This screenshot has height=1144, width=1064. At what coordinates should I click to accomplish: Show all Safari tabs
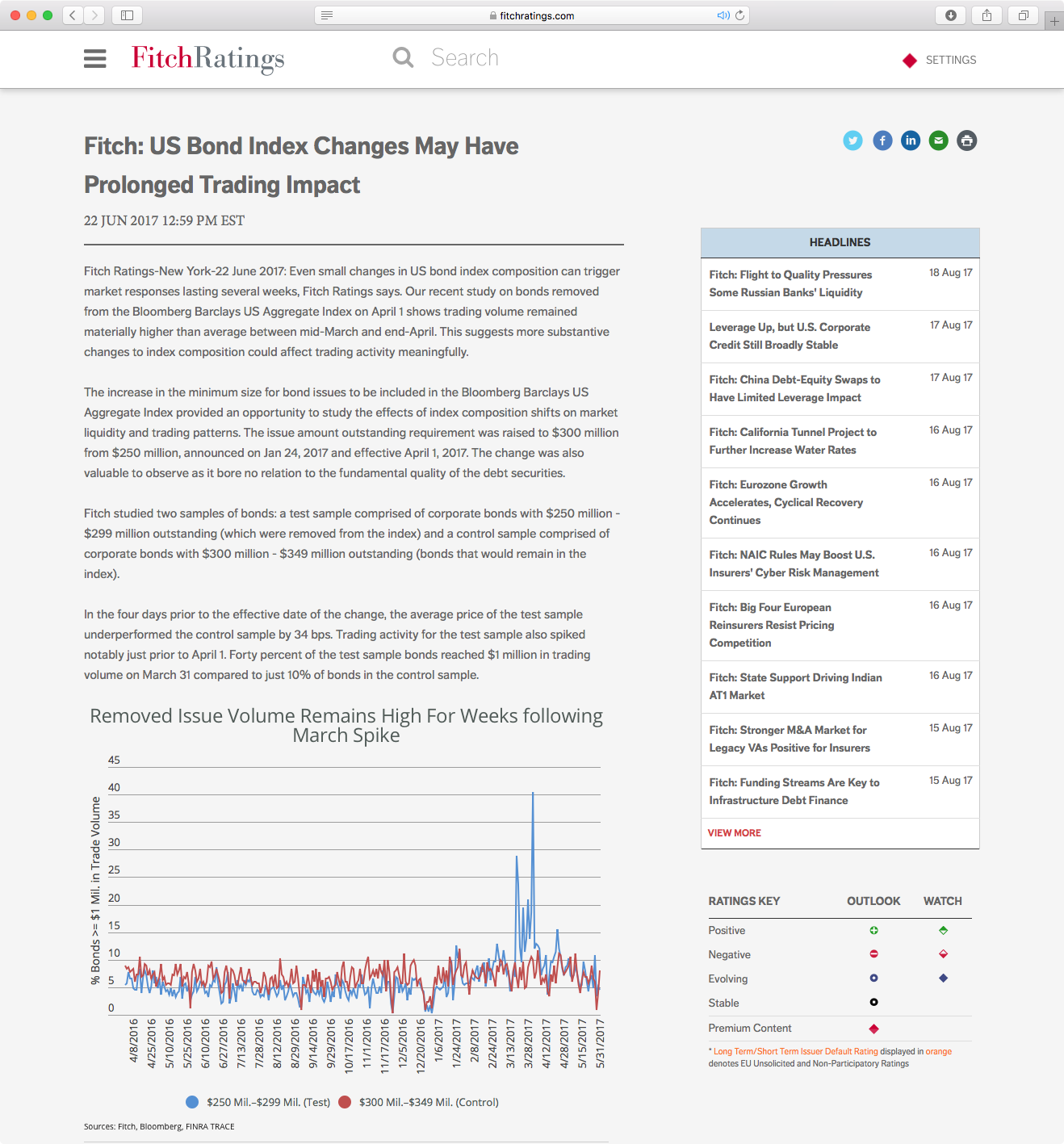[1023, 15]
